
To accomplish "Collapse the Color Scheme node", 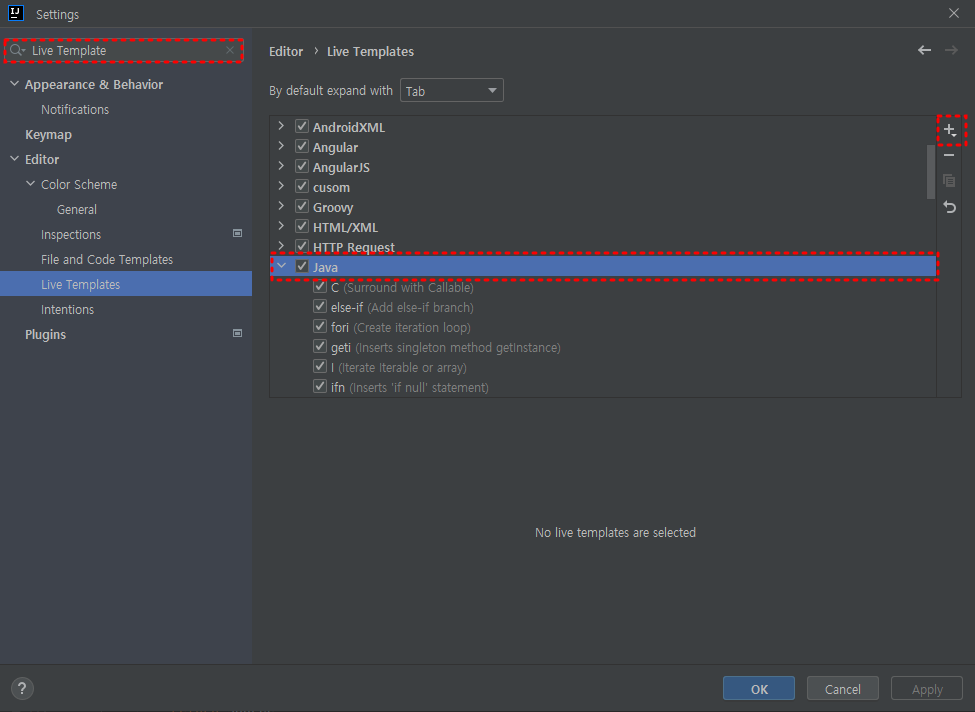I will [30, 184].
